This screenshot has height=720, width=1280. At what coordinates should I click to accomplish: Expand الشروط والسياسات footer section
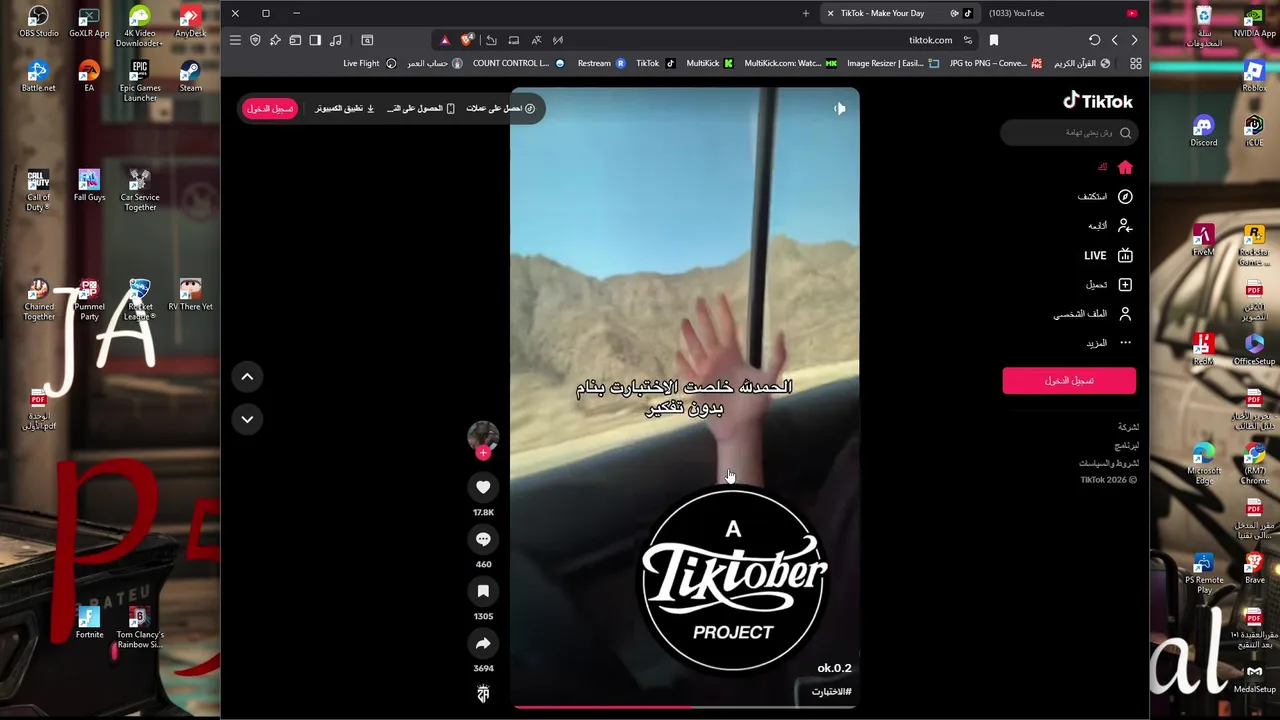click(x=1109, y=463)
